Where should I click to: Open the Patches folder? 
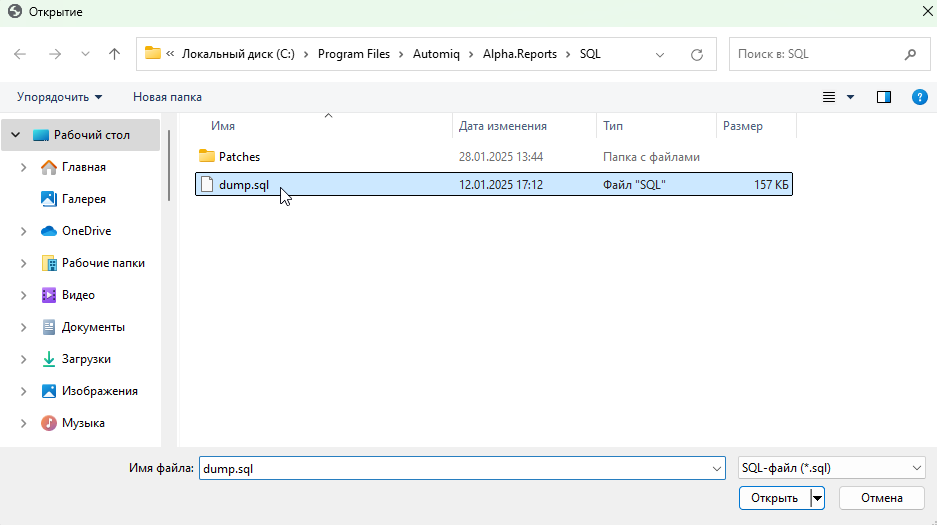tap(239, 157)
